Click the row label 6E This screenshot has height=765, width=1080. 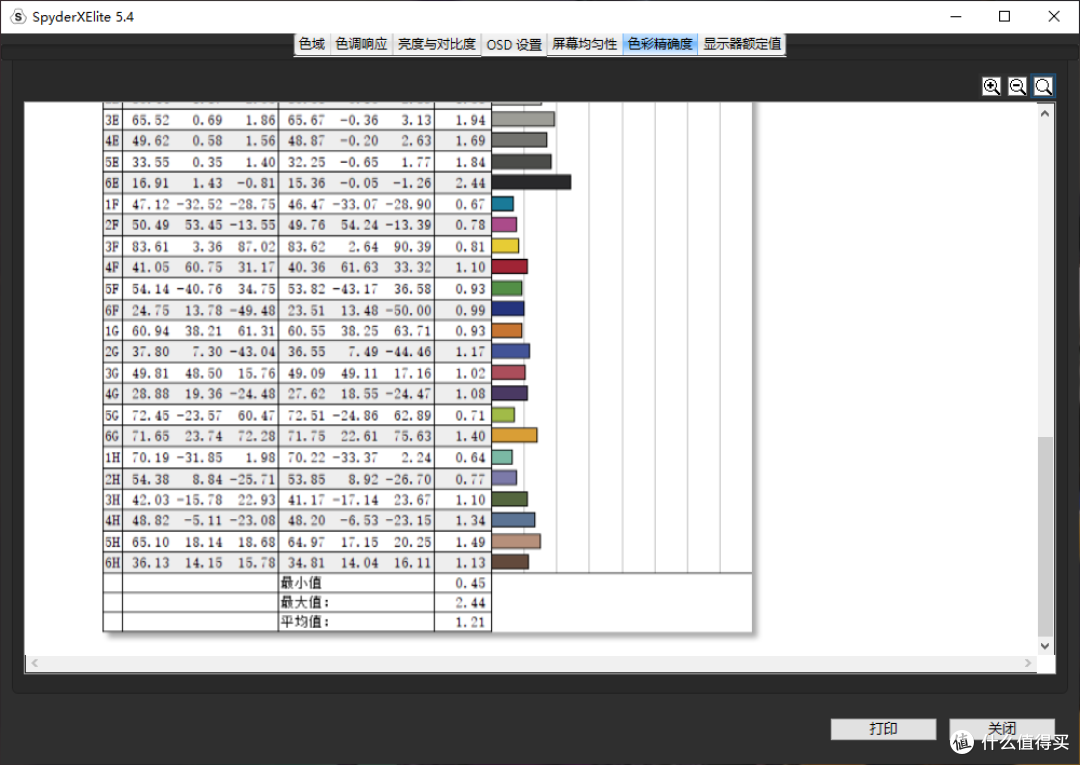(x=112, y=182)
